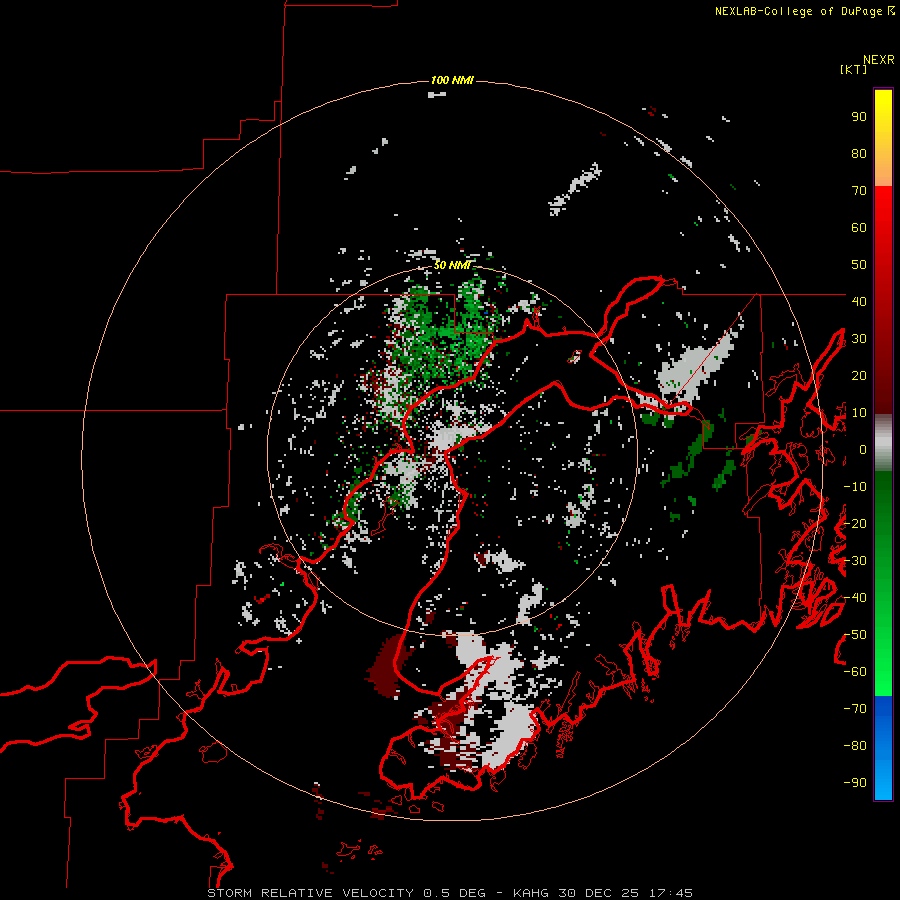Image resolution: width=900 pixels, height=900 pixels.
Task: Select the -60 value on velocity scale
Action: [x=855, y=672]
